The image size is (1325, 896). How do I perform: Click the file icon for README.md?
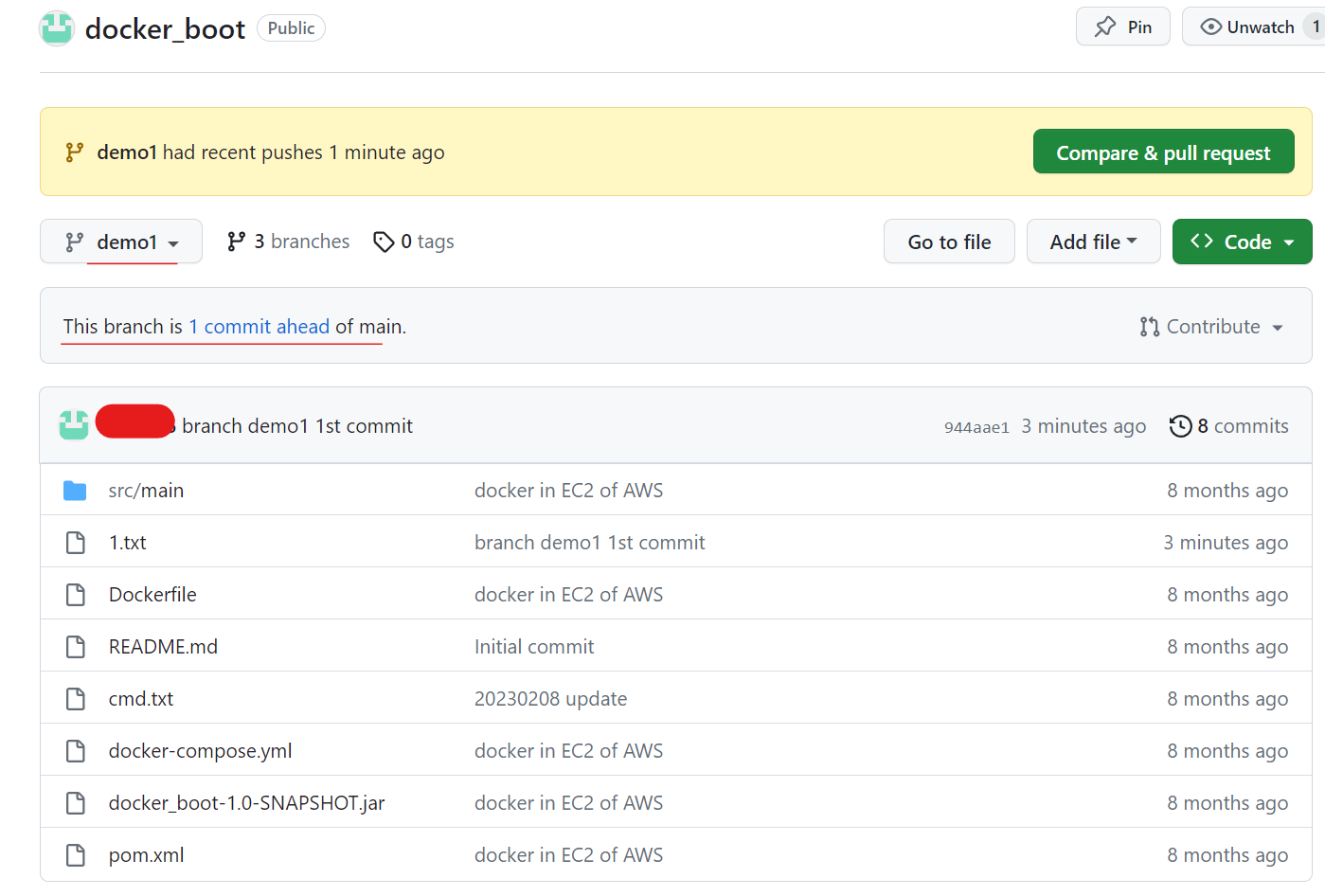point(76,647)
